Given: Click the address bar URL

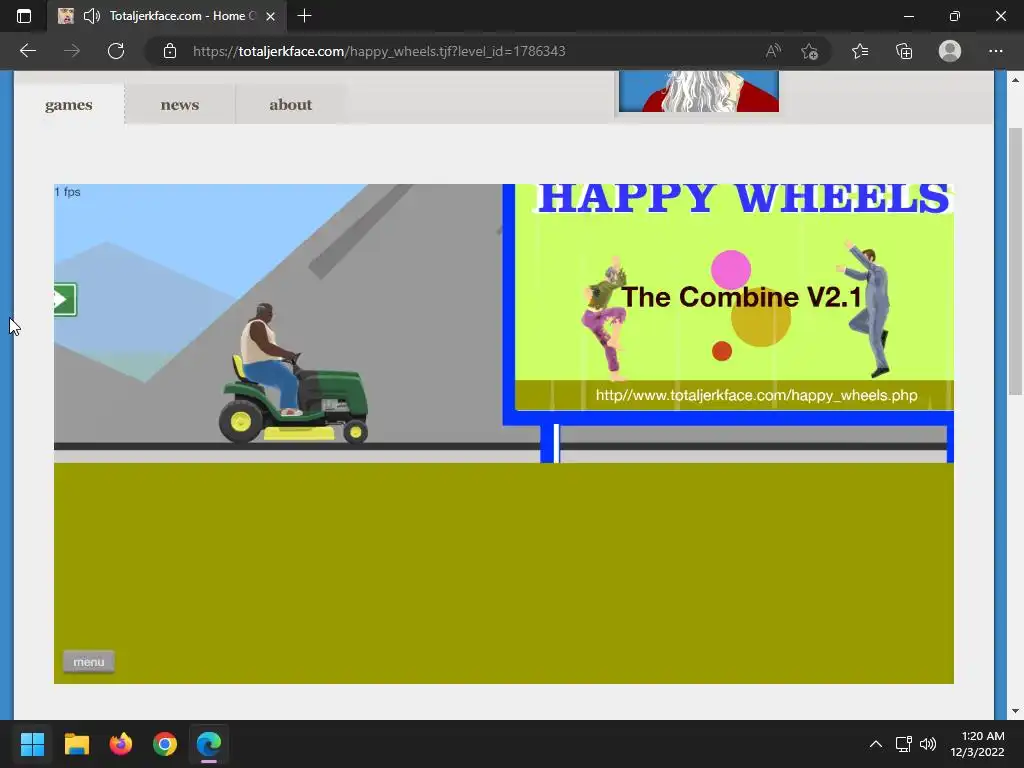Looking at the screenshot, I should [379, 51].
